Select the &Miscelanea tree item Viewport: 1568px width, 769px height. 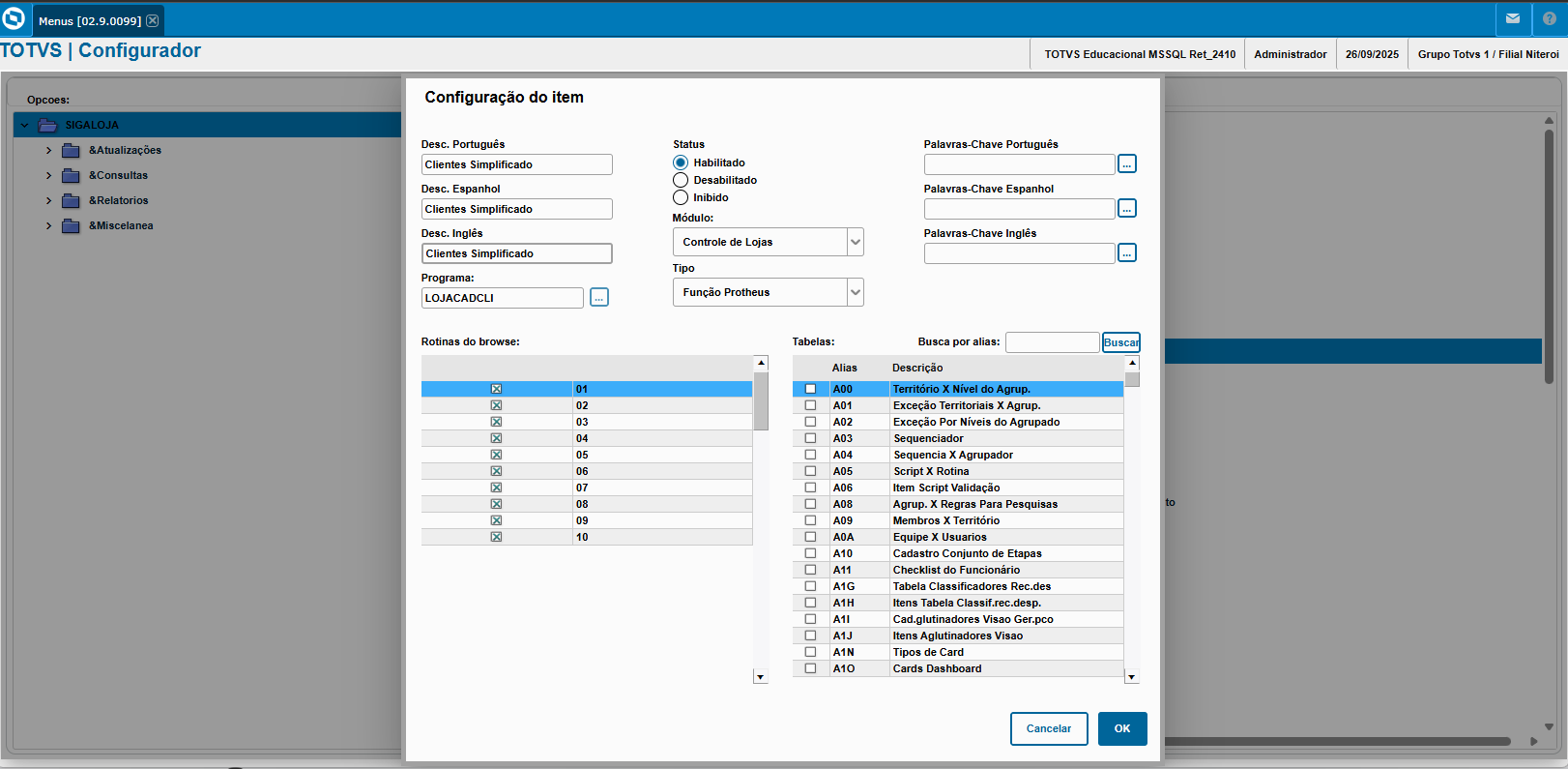coord(121,226)
